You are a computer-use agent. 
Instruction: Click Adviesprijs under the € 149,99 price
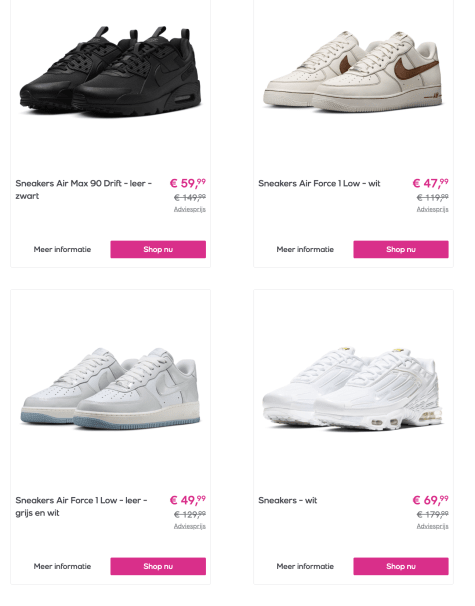pyautogui.click(x=189, y=209)
